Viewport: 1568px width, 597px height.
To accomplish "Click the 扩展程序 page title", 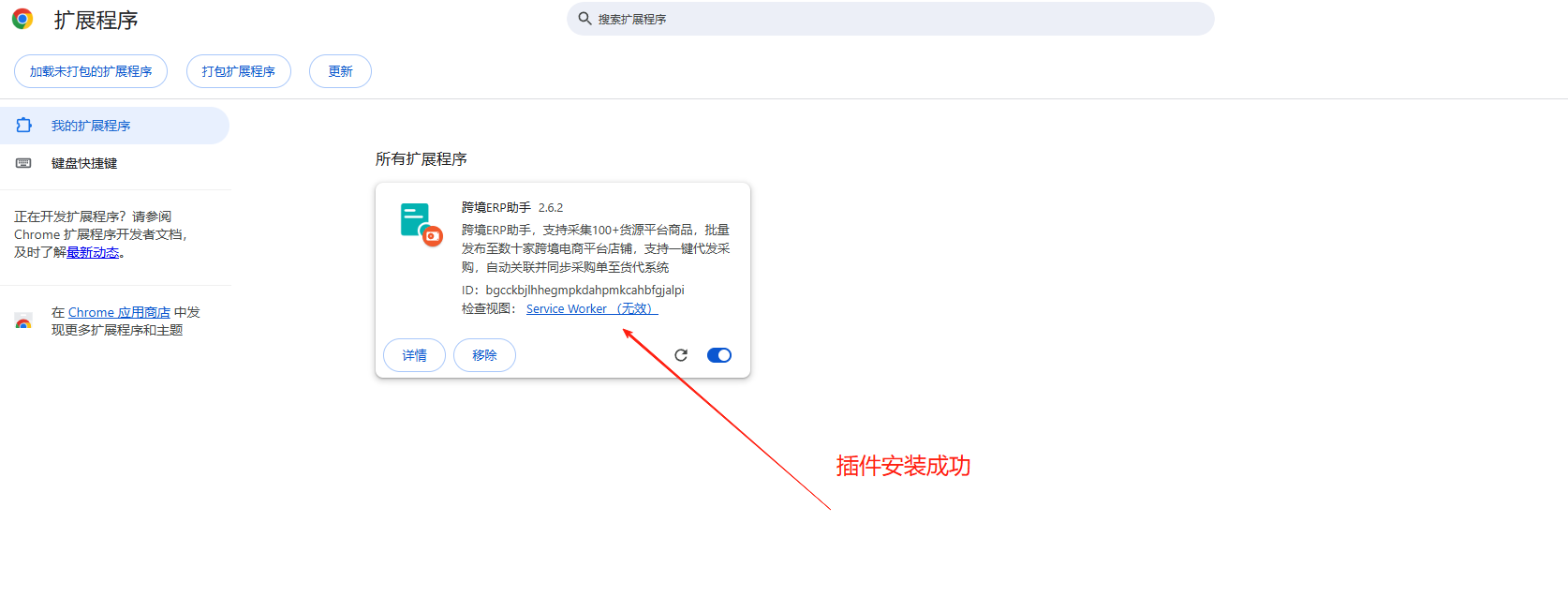I will click(x=96, y=20).
